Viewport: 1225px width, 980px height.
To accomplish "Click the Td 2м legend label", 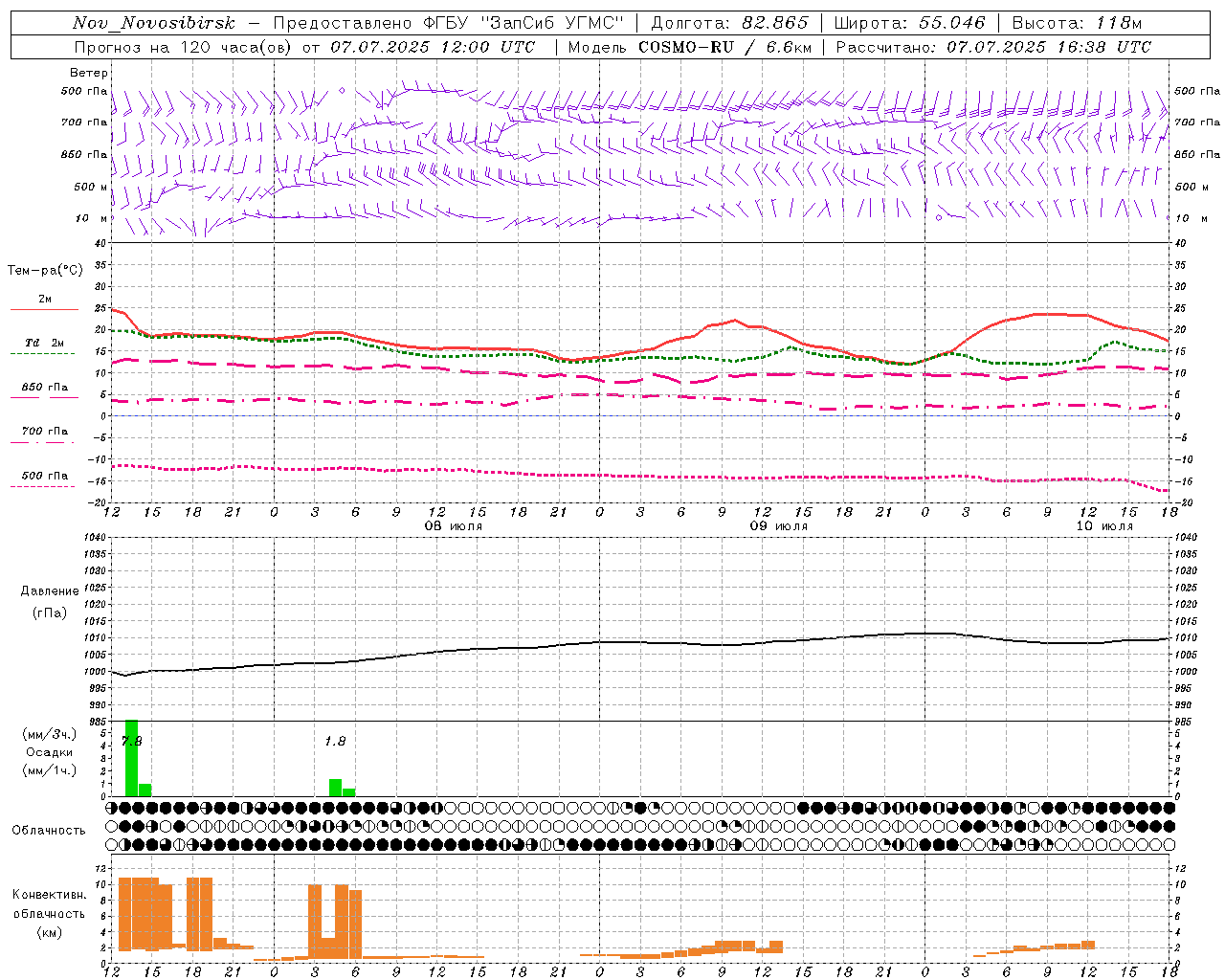I will tap(45, 343).
